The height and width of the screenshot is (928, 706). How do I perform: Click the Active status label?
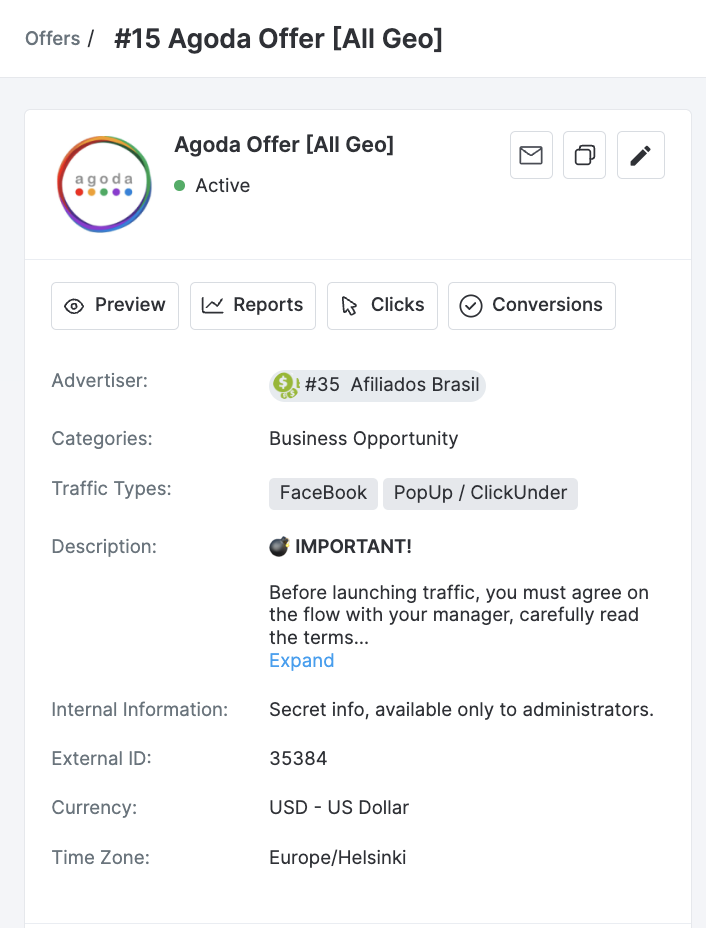(x=223, y=186)
